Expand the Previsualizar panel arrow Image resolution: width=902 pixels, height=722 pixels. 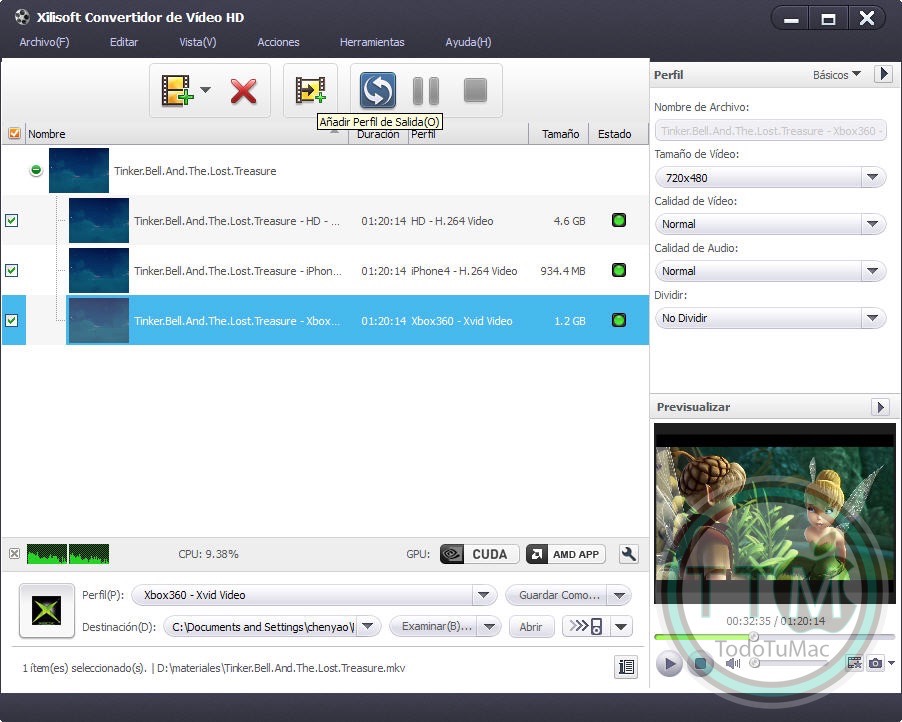(880, 407)
